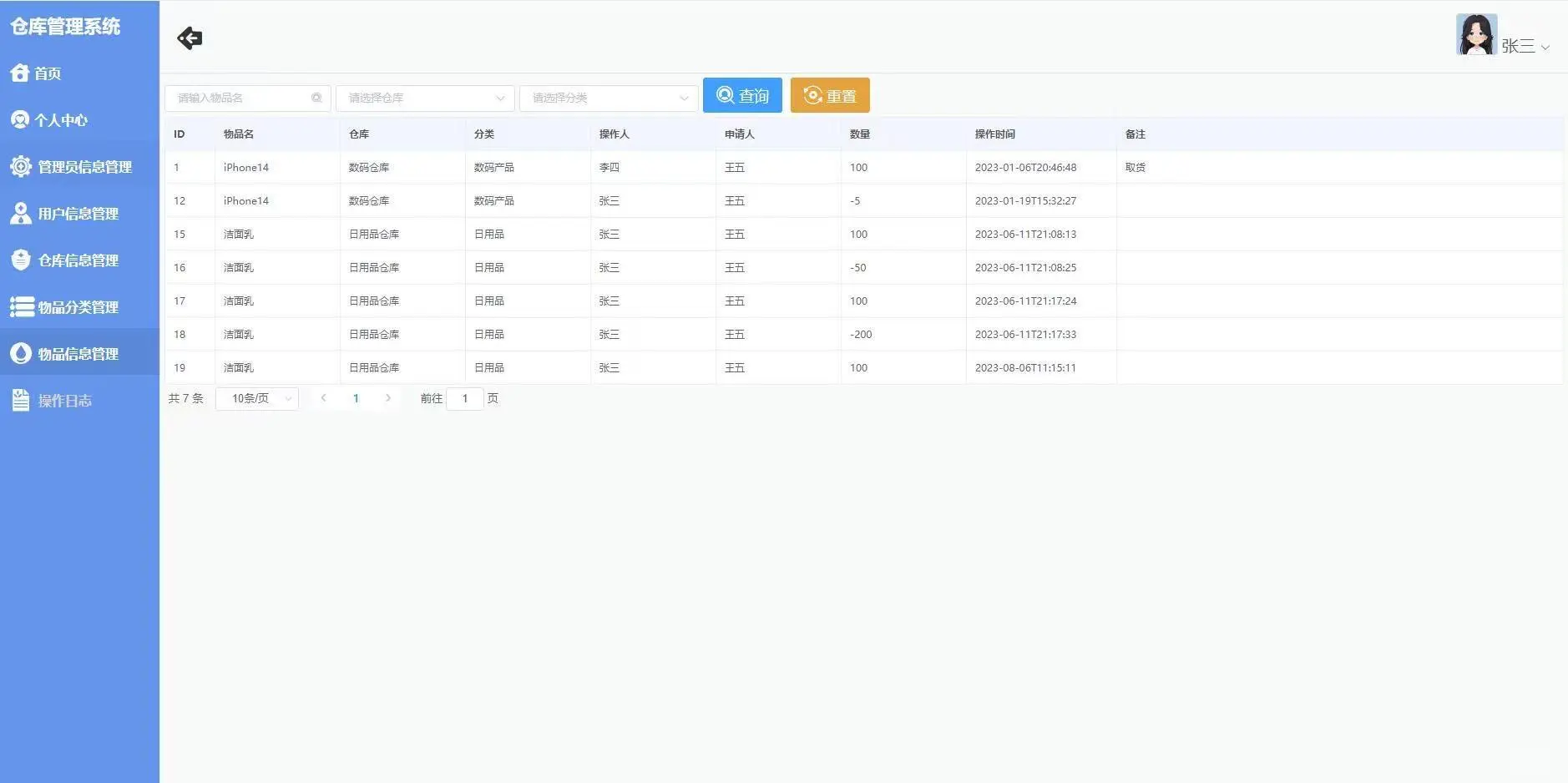Open 个人中心 via its sidebar icon
The image size is (1568, 783).
pyautogui.click(x=20, y=119)
